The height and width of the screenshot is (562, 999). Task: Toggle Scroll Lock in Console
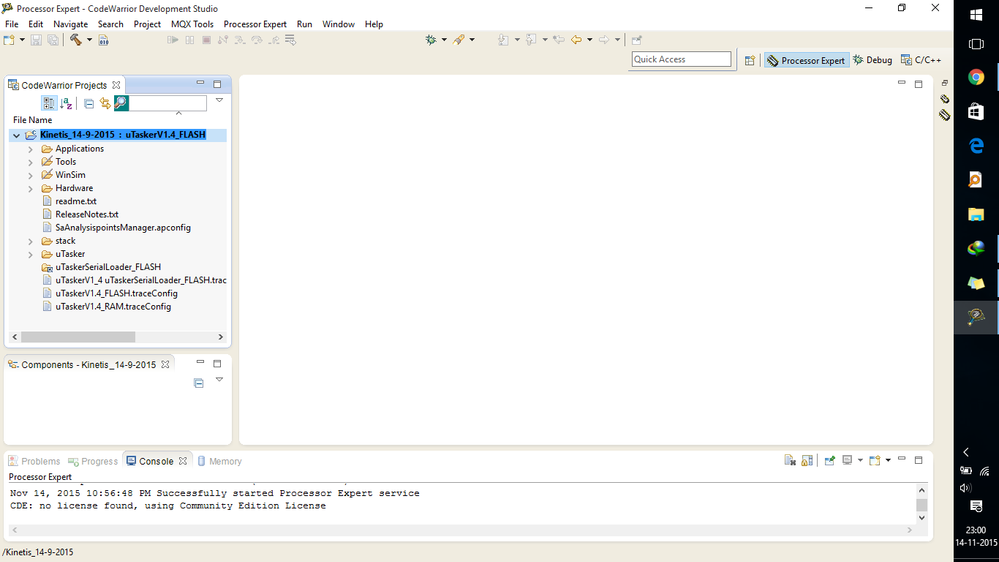[807, 460]
